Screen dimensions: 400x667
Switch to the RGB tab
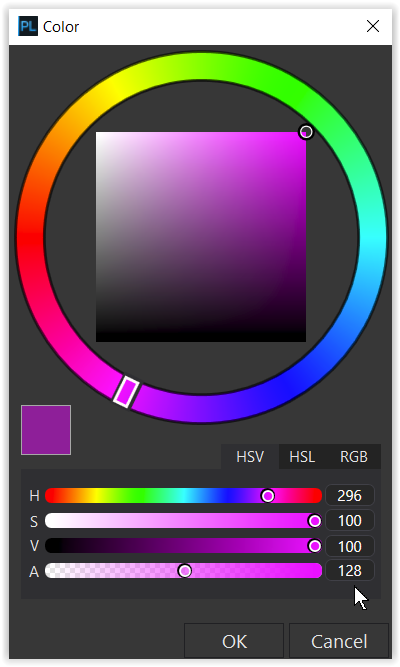354,457
